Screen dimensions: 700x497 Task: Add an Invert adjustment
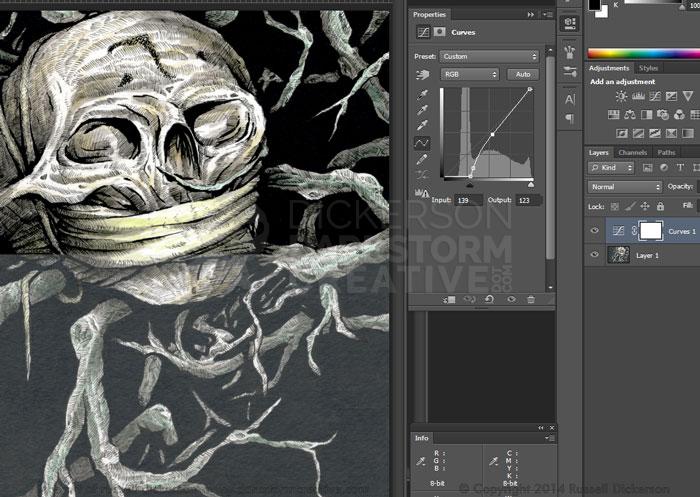(621, 133)
